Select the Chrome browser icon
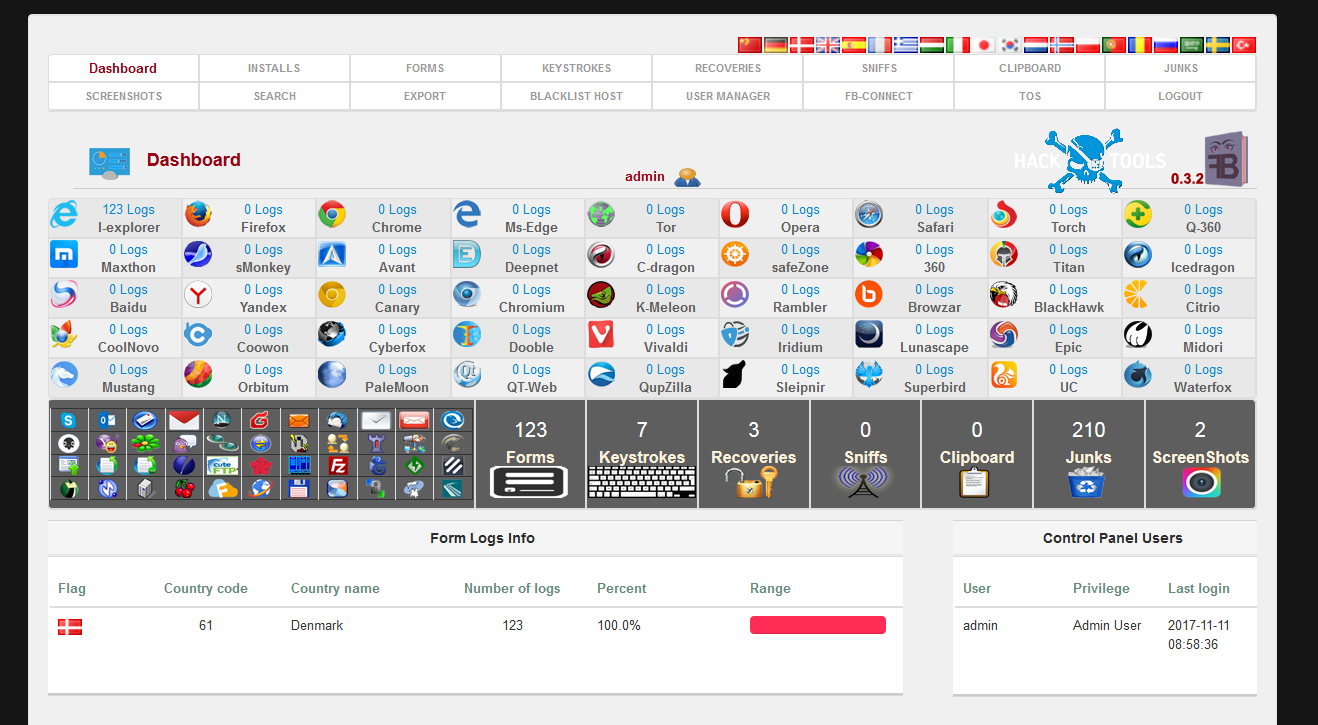 pos(332,214)
